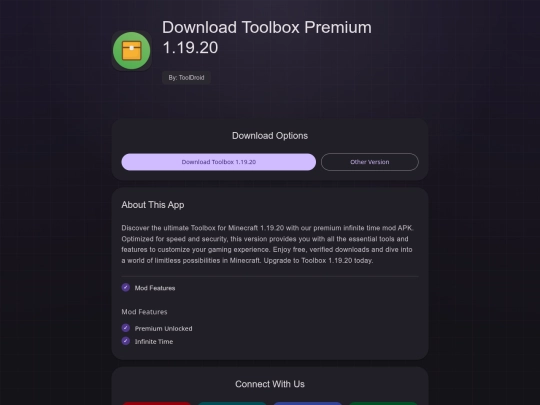Open the By: ToolDroid developer tag
The width and height of the screenshot is (540, 405).
coord(186,78)
